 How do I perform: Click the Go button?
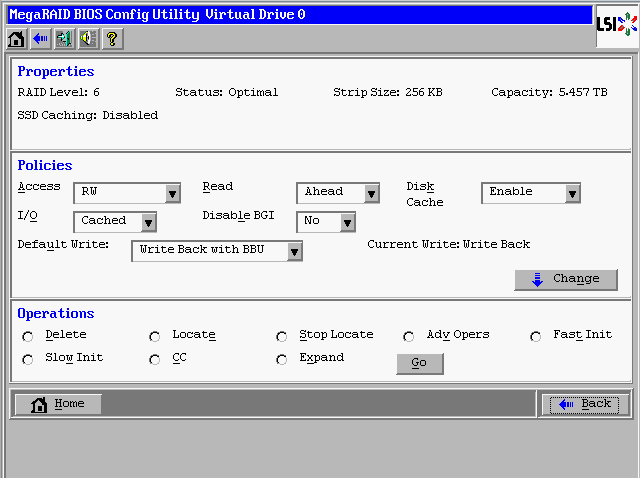tap(420, 363)
